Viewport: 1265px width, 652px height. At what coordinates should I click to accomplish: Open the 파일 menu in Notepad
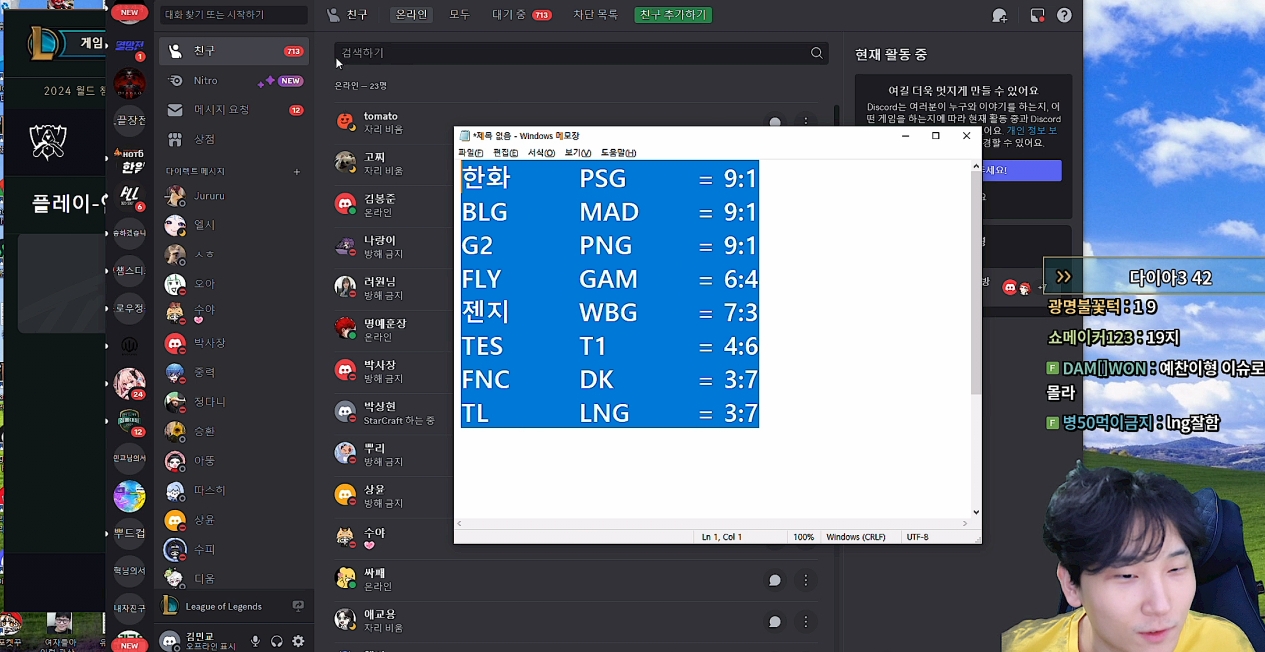[x=470, y=153]
